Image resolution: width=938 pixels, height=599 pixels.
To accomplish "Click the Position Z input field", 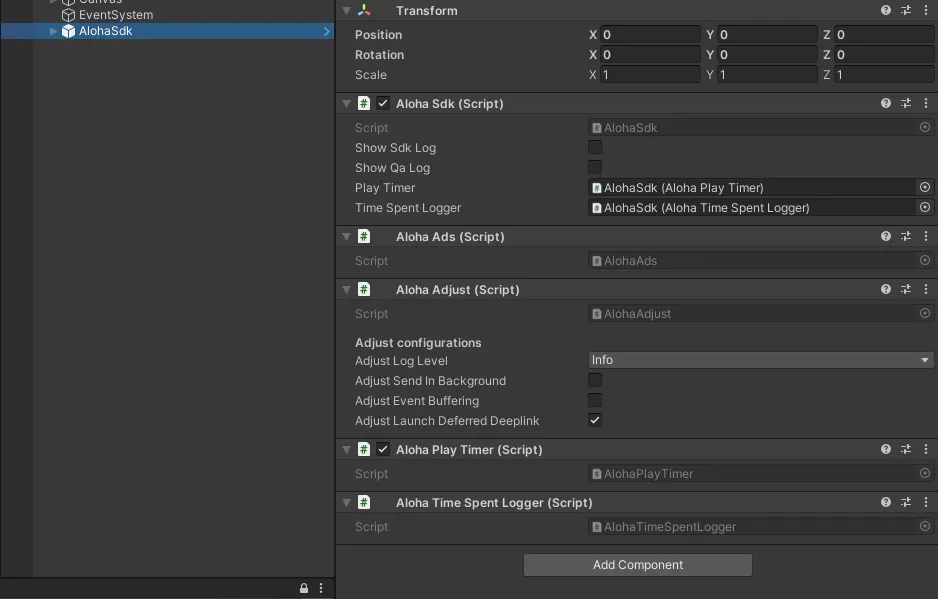I will click(x=884, y=34).
